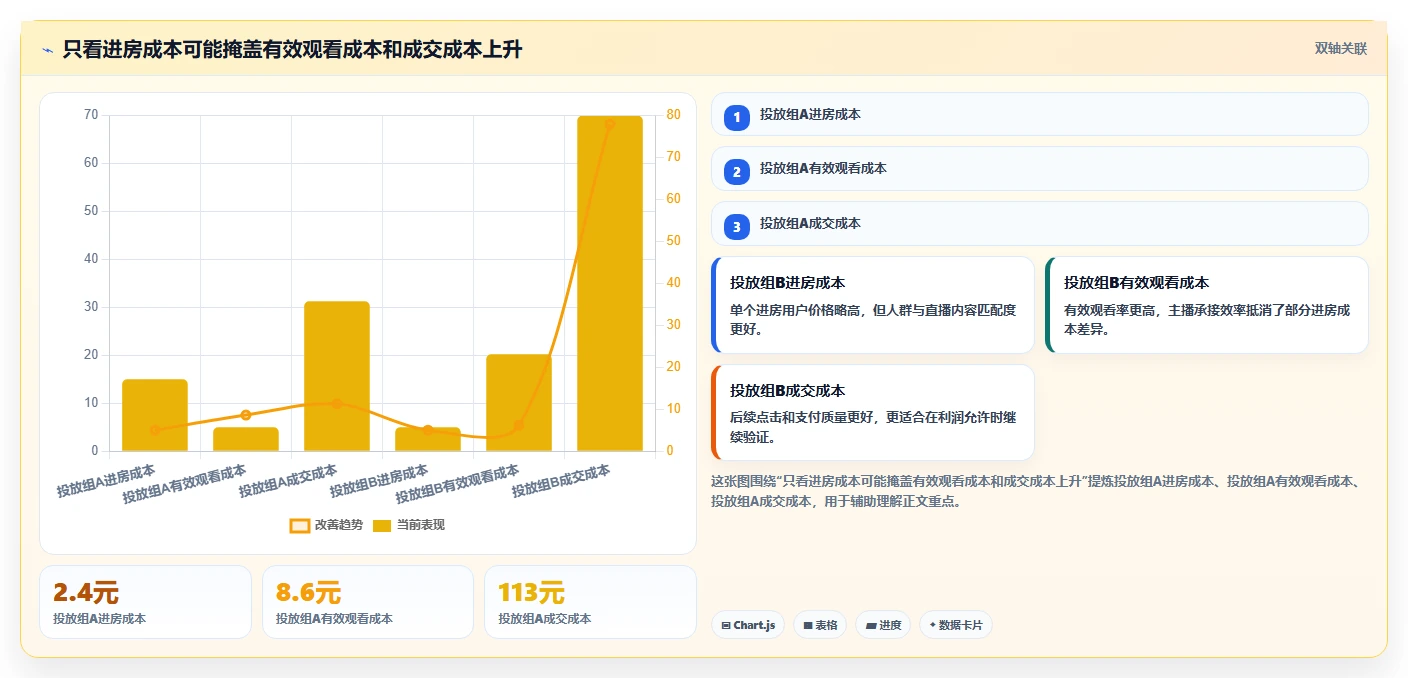Click the numbered badge 3 icon

click(737, 227)
